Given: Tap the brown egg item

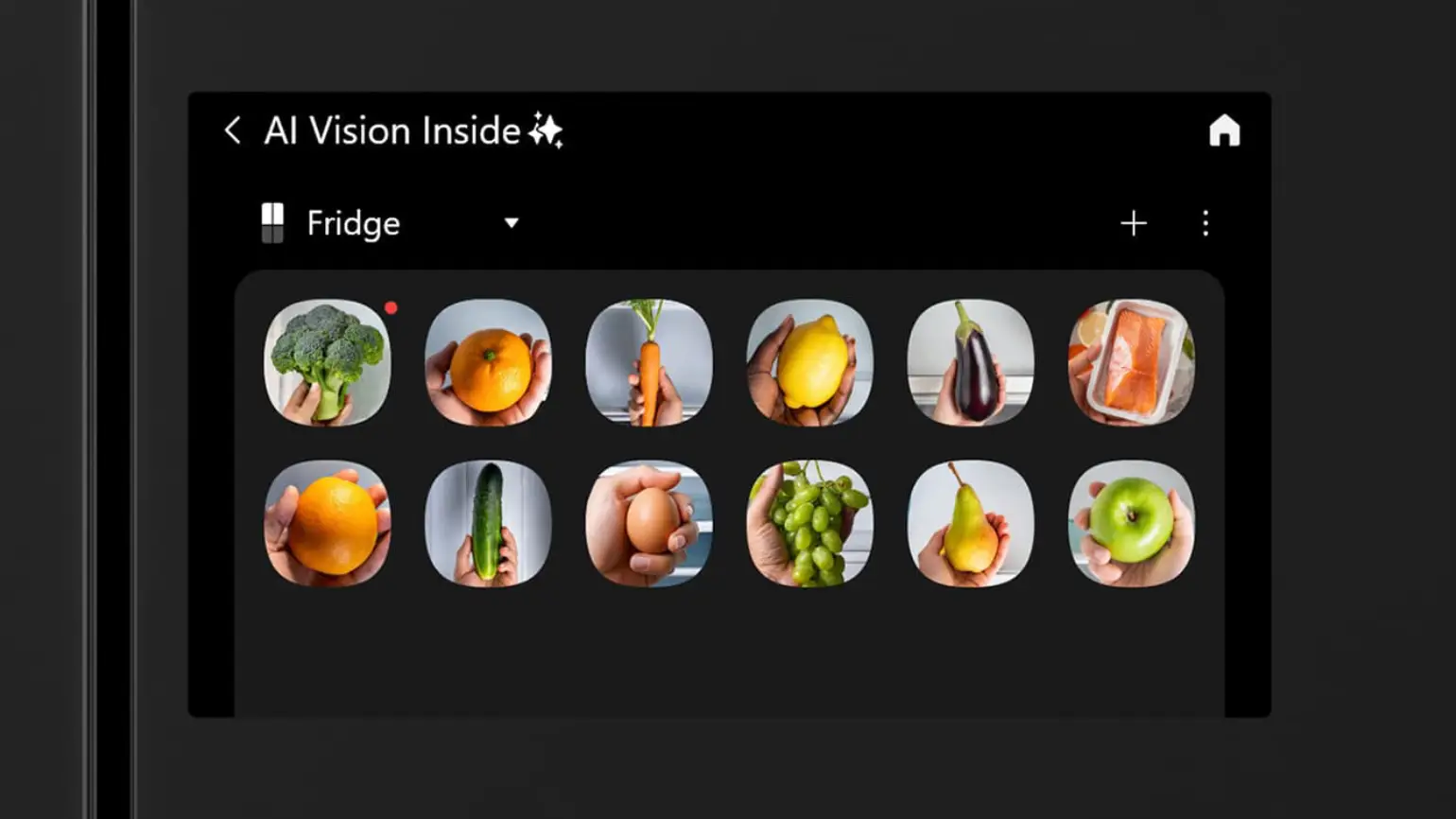Looking at the screenshot, I should [x=649, y=523].
